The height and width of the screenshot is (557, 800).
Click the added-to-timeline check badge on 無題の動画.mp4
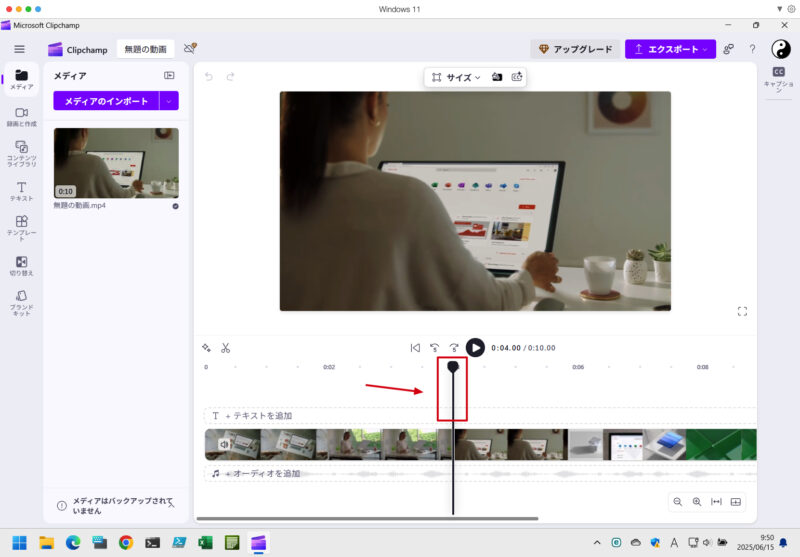pyautogui.click(x=176, y=206)
